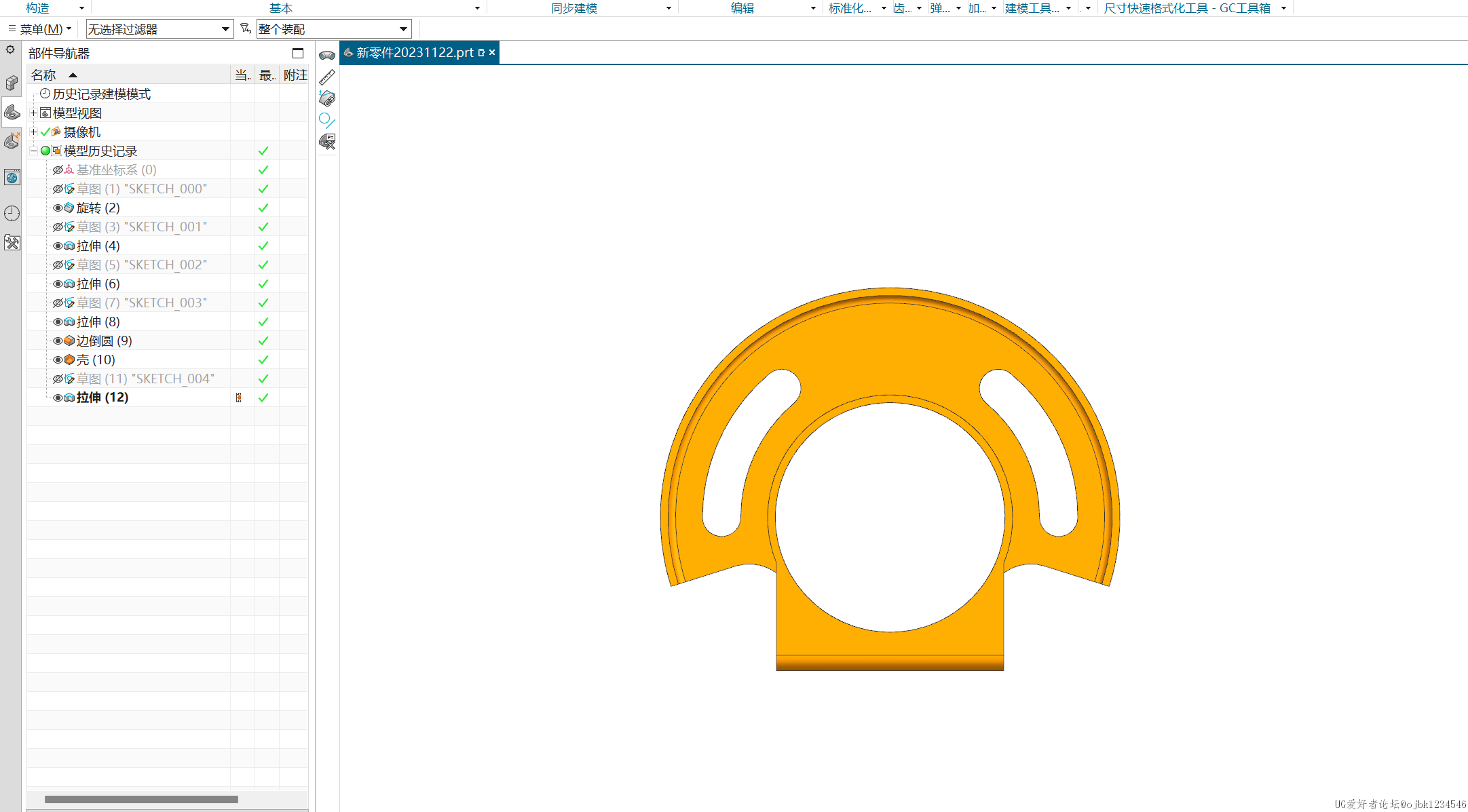Open the Roles wrench sidebar icon
The width and height of the screenshot is (1468, 812).
(12, 243)
